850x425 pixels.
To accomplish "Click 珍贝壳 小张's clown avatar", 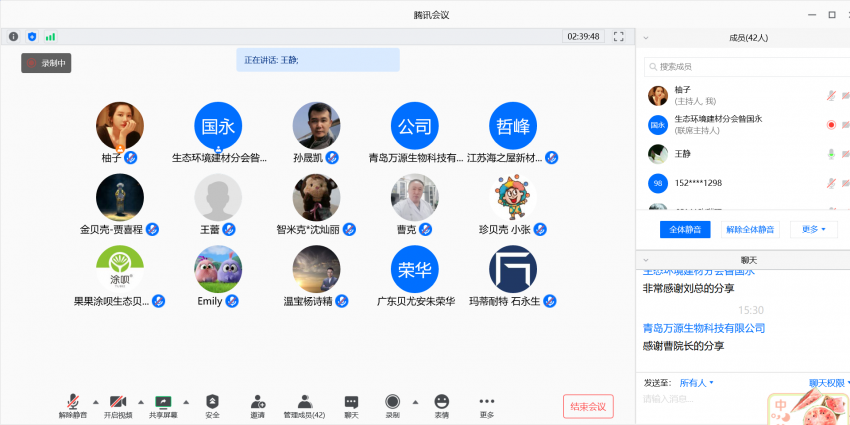I will click(x=513, y=197).
